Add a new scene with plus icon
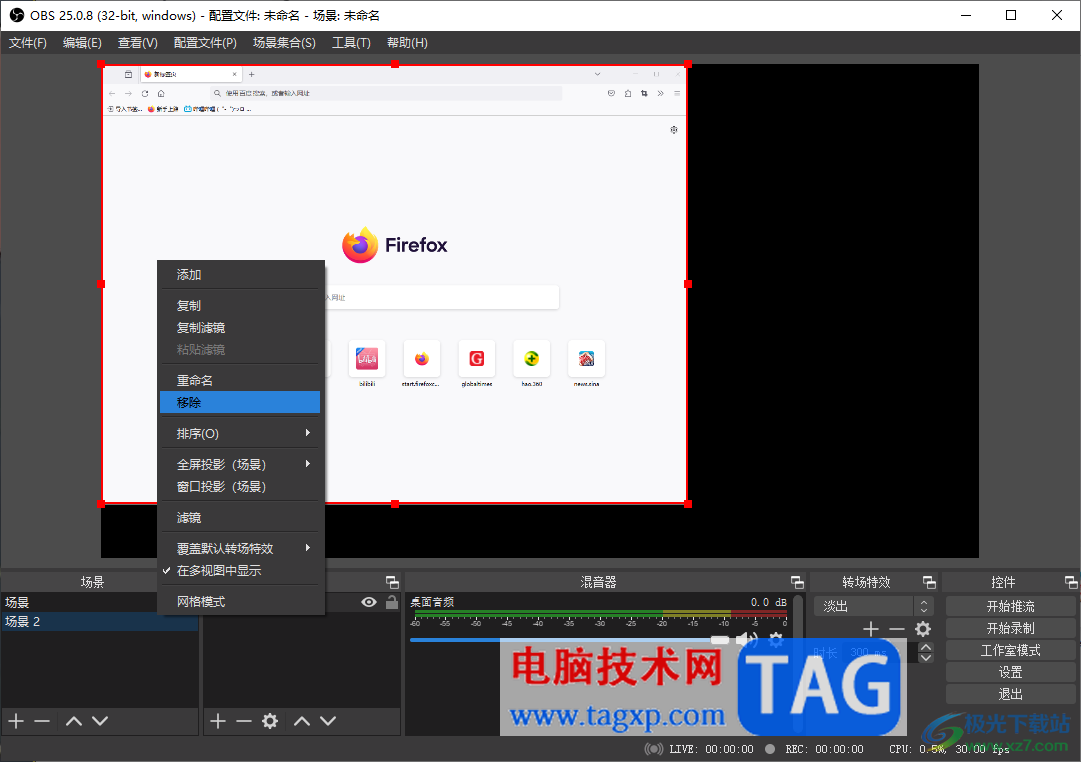1081x762 pixels. [x=16, y=721]
